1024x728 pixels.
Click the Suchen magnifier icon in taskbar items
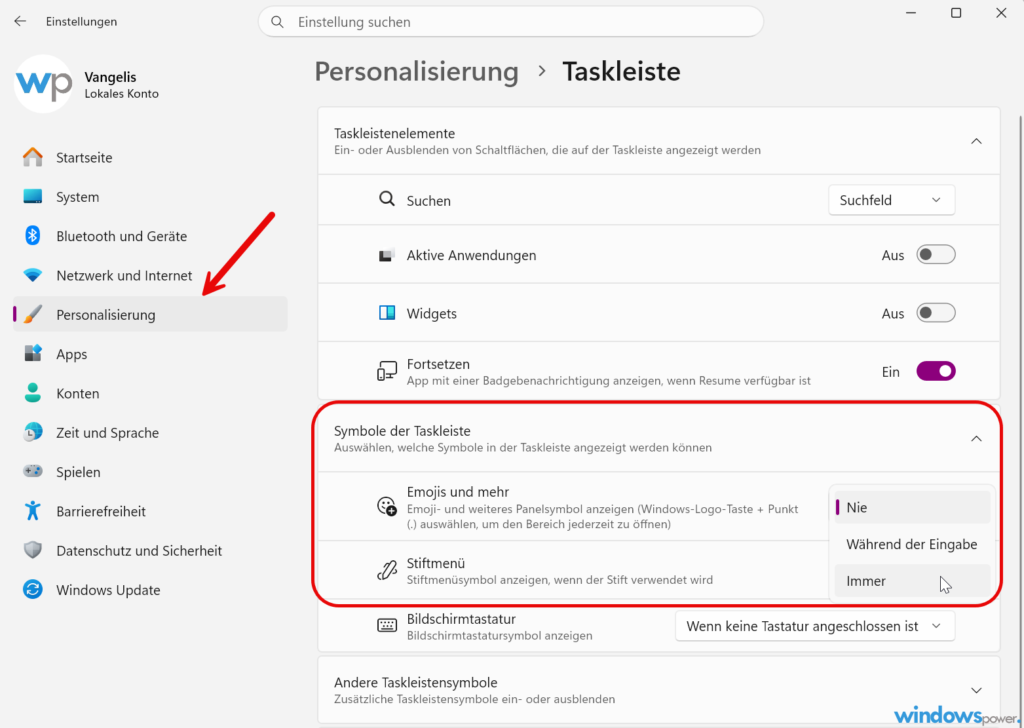tap(387, 199)
